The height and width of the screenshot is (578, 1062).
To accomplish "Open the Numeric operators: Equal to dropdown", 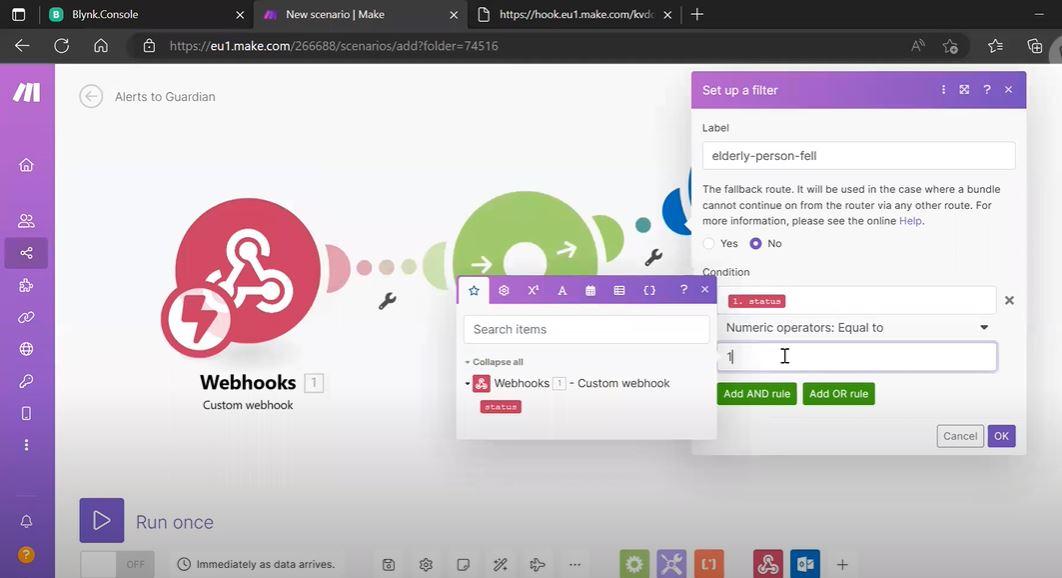I will coord(857,328).
